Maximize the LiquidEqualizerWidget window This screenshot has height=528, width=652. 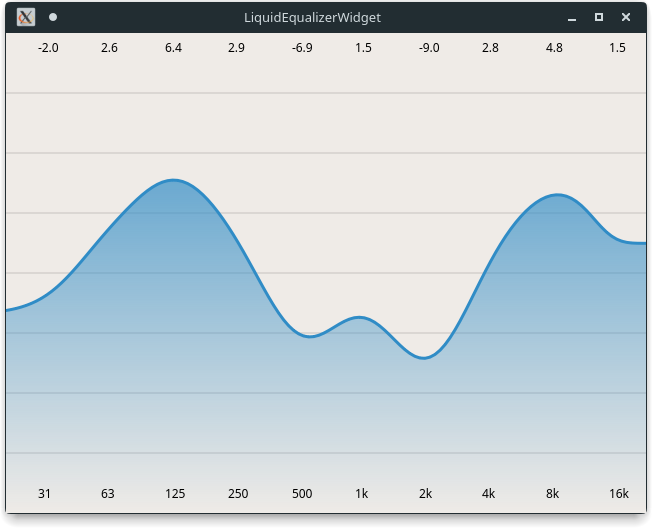click(599, 17)
